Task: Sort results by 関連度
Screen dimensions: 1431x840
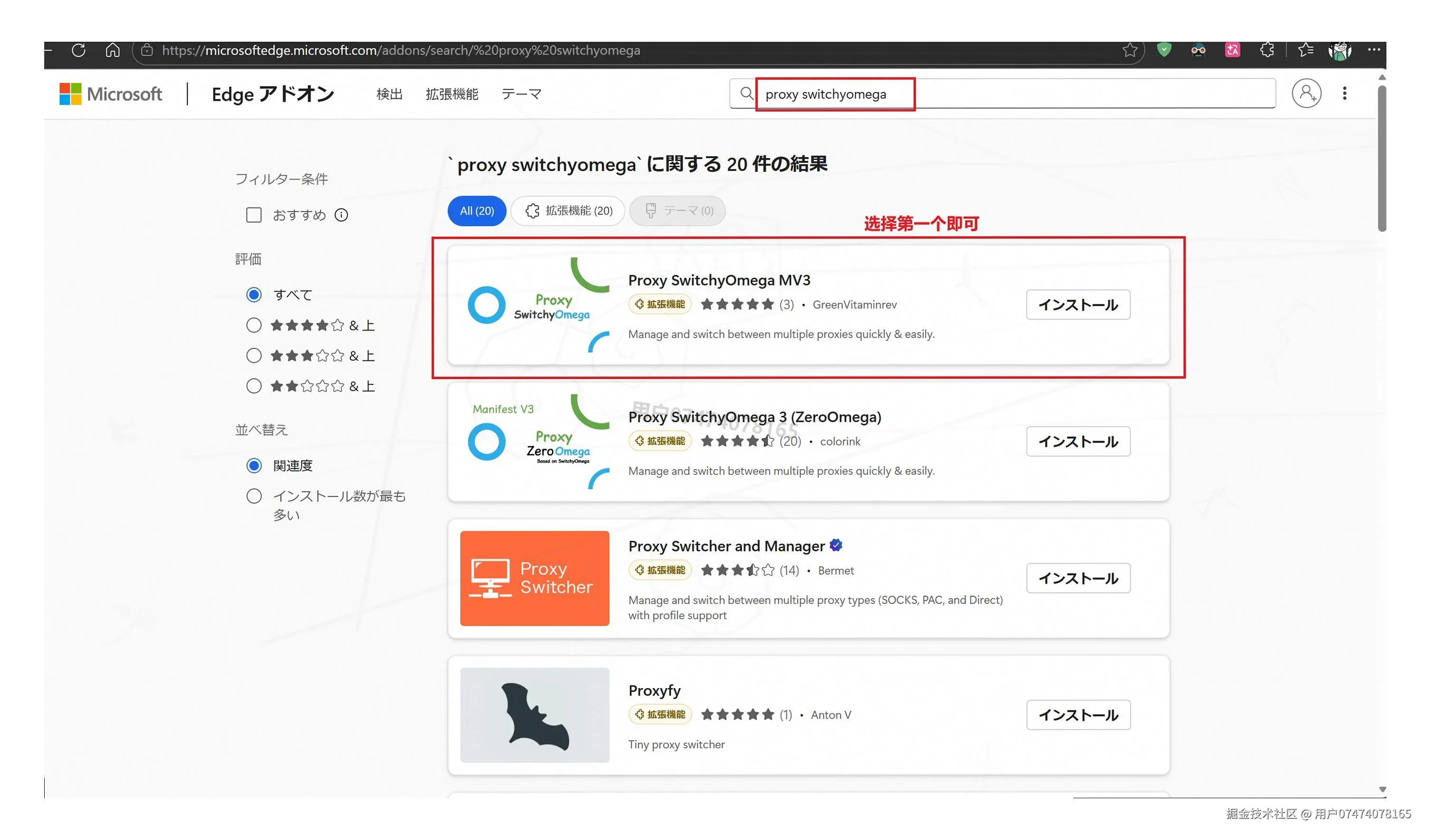Action: [x=253, y=465]
